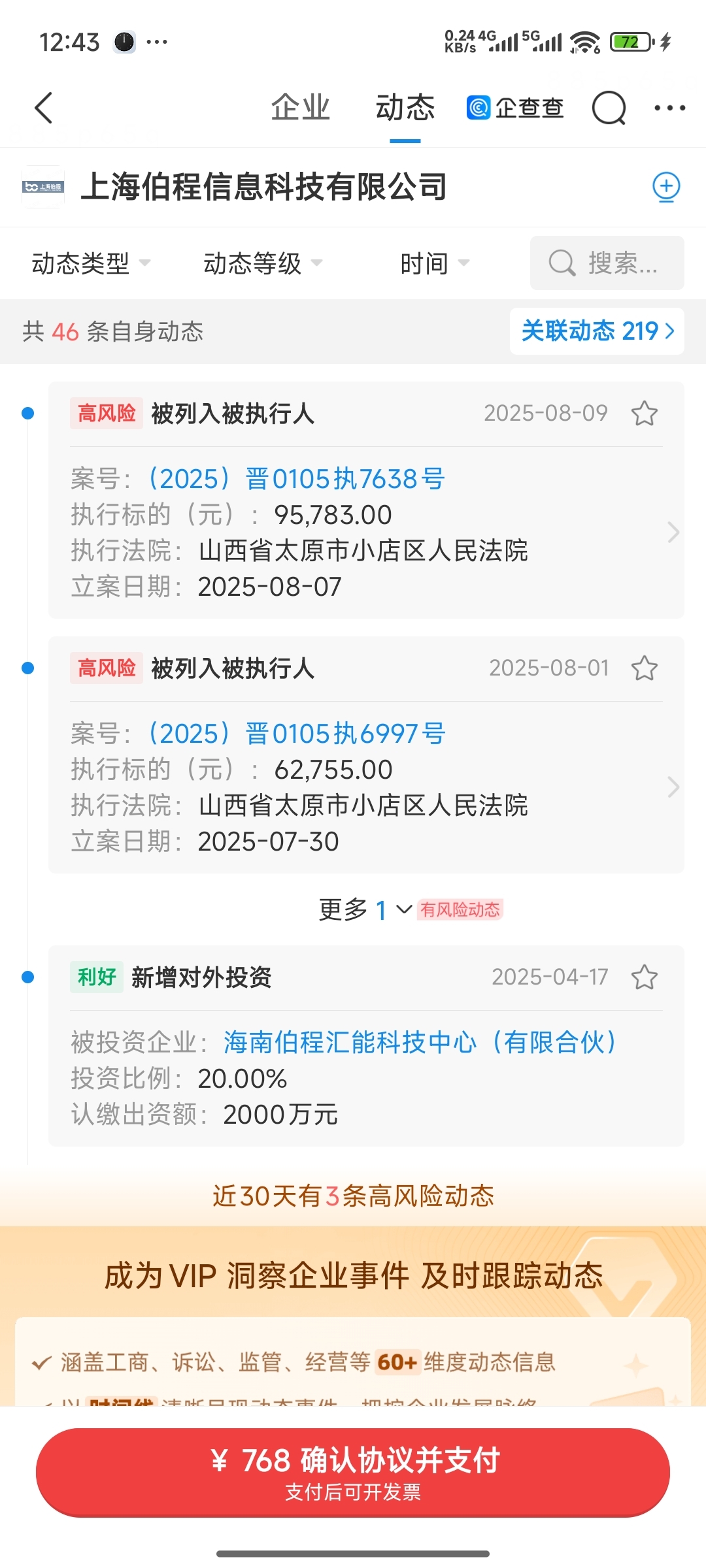
Task: Tap 确认协议并支付 768 payment button
Action: pyautogui.click(x=353, y=1472)
